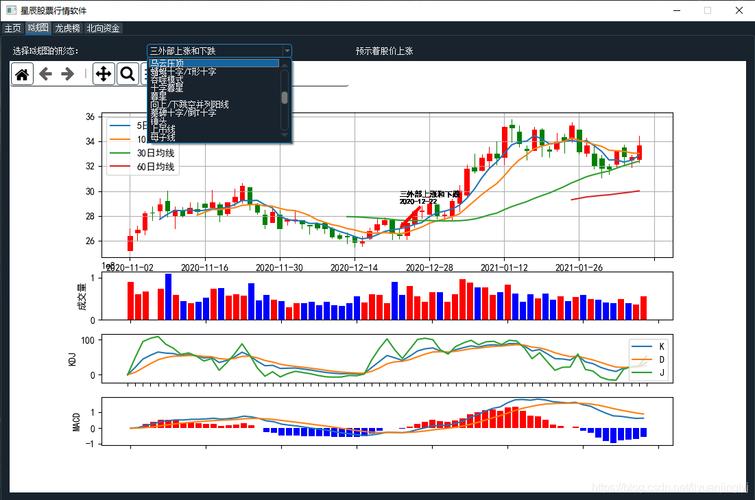Pick 十字暮星 from the pattern list
The height and width of the screenshot is (500, 755).
coord(172,88)
